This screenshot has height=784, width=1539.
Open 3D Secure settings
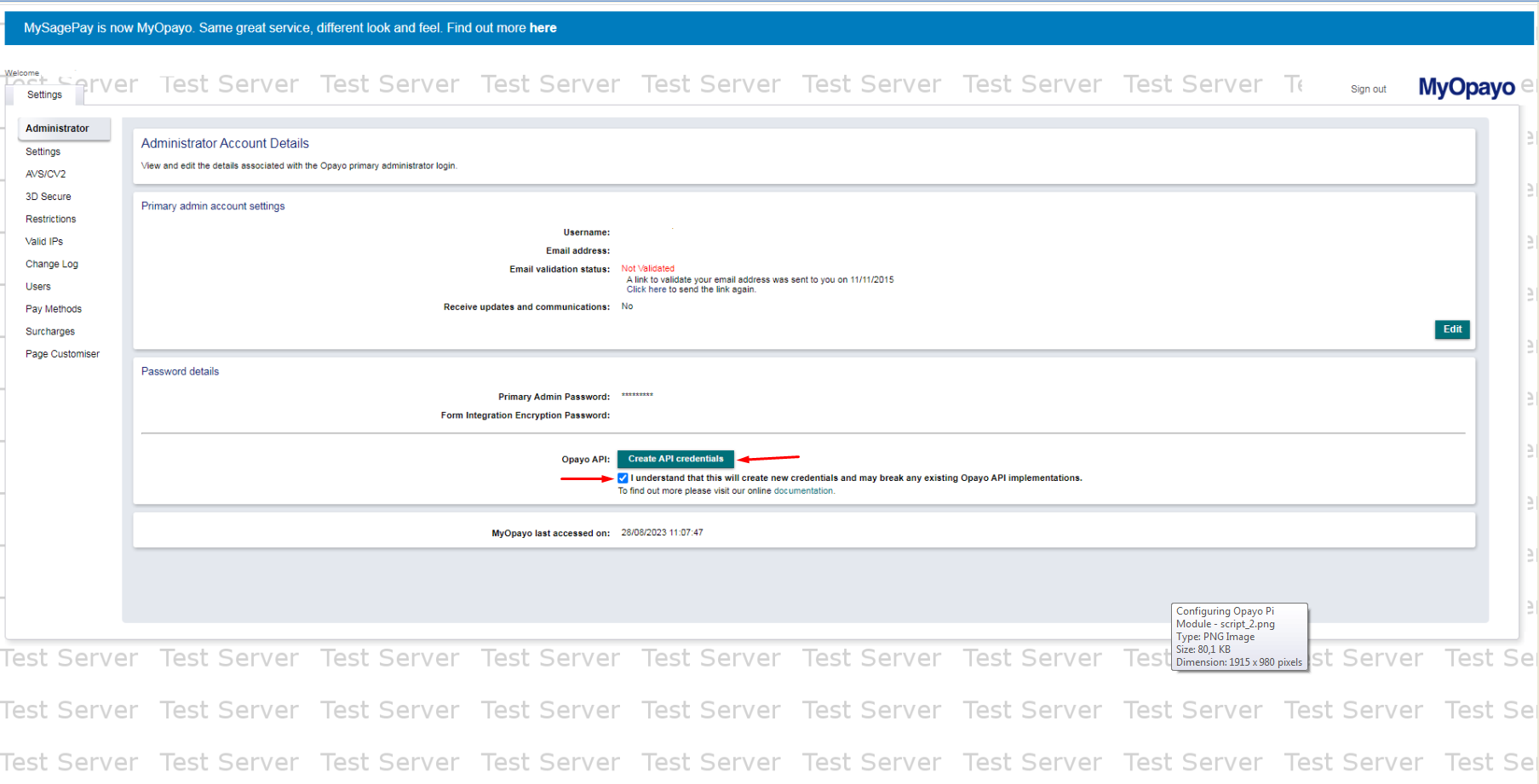click(x=48, y=197)
